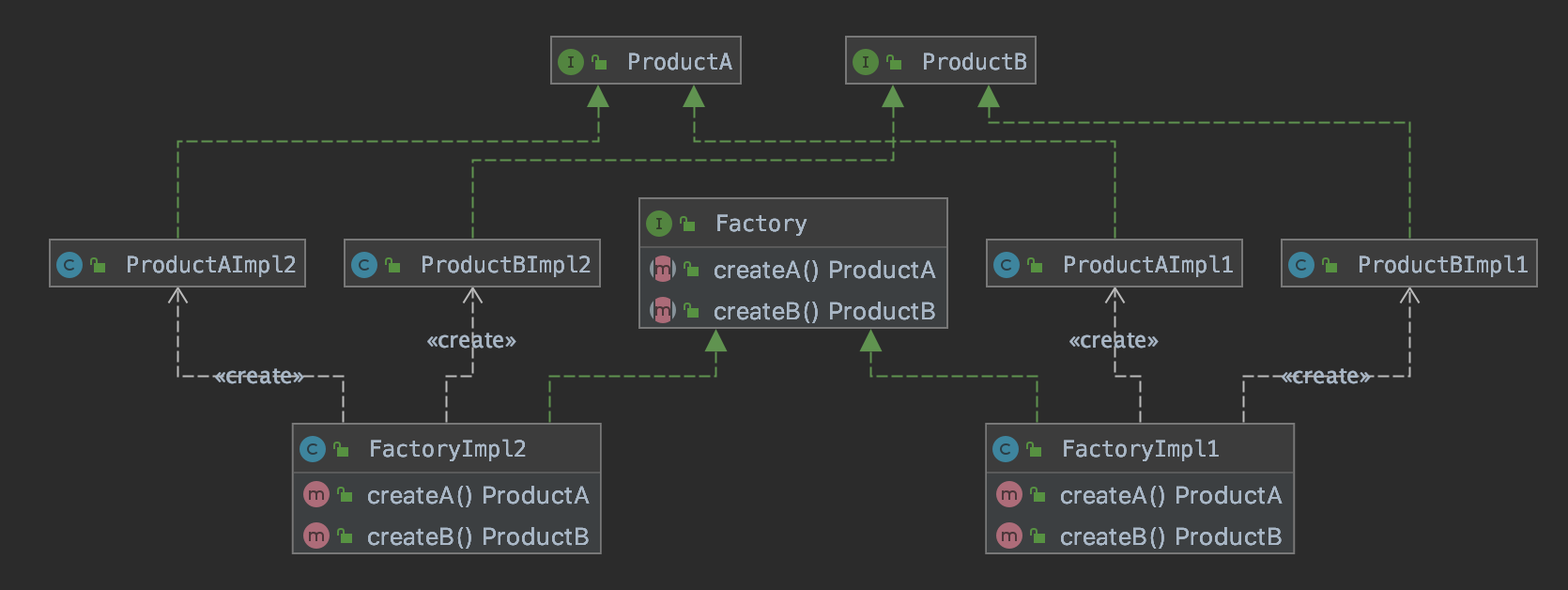Click the FactoryImpl1 createA() method icon

[1009, 494]
